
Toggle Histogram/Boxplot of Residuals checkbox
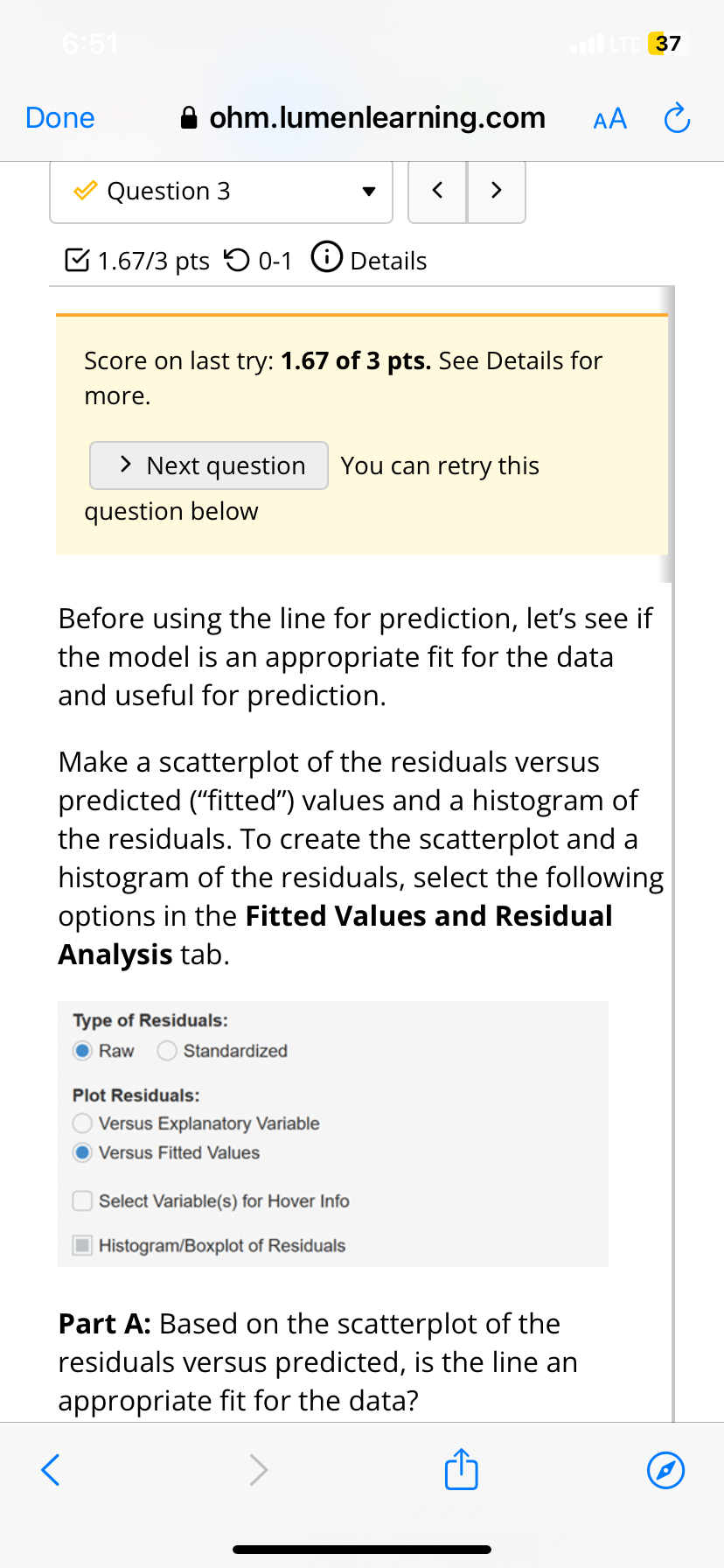point(82,1245)
